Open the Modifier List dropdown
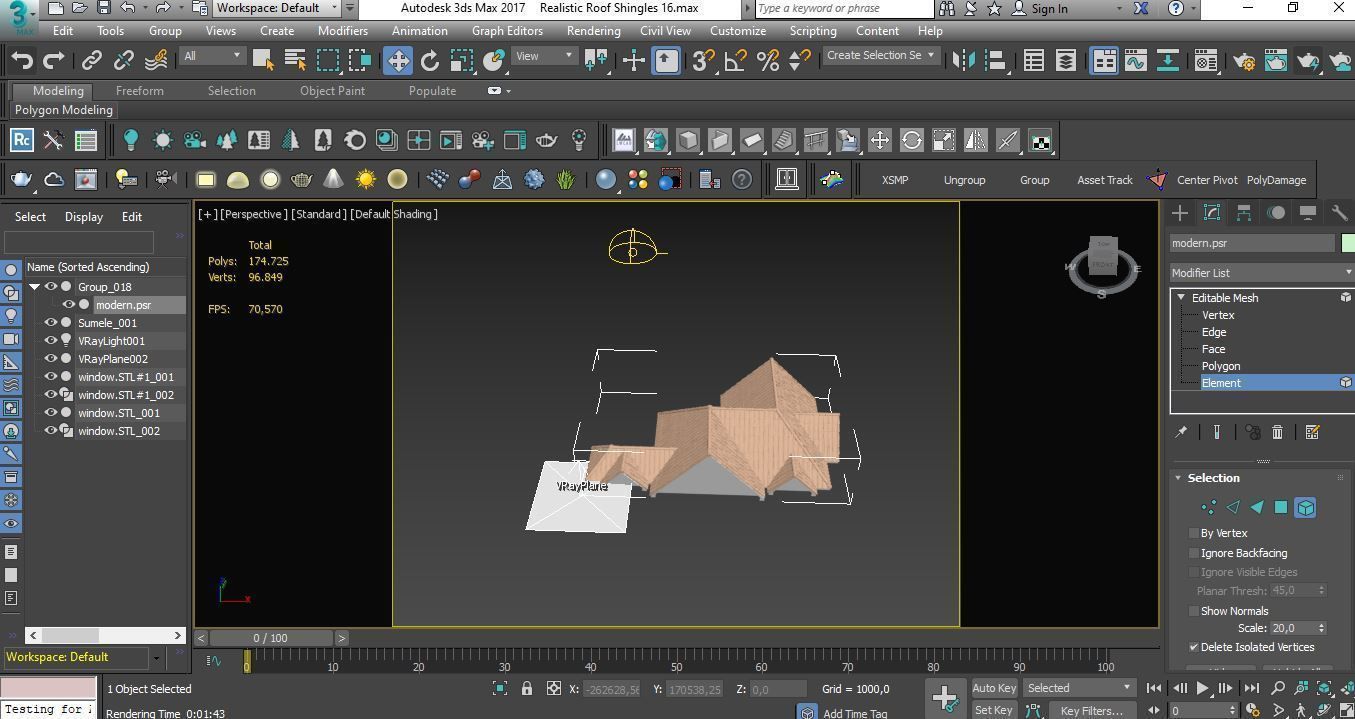Screen dimensions: 1355x719 tap(1262, 273)
